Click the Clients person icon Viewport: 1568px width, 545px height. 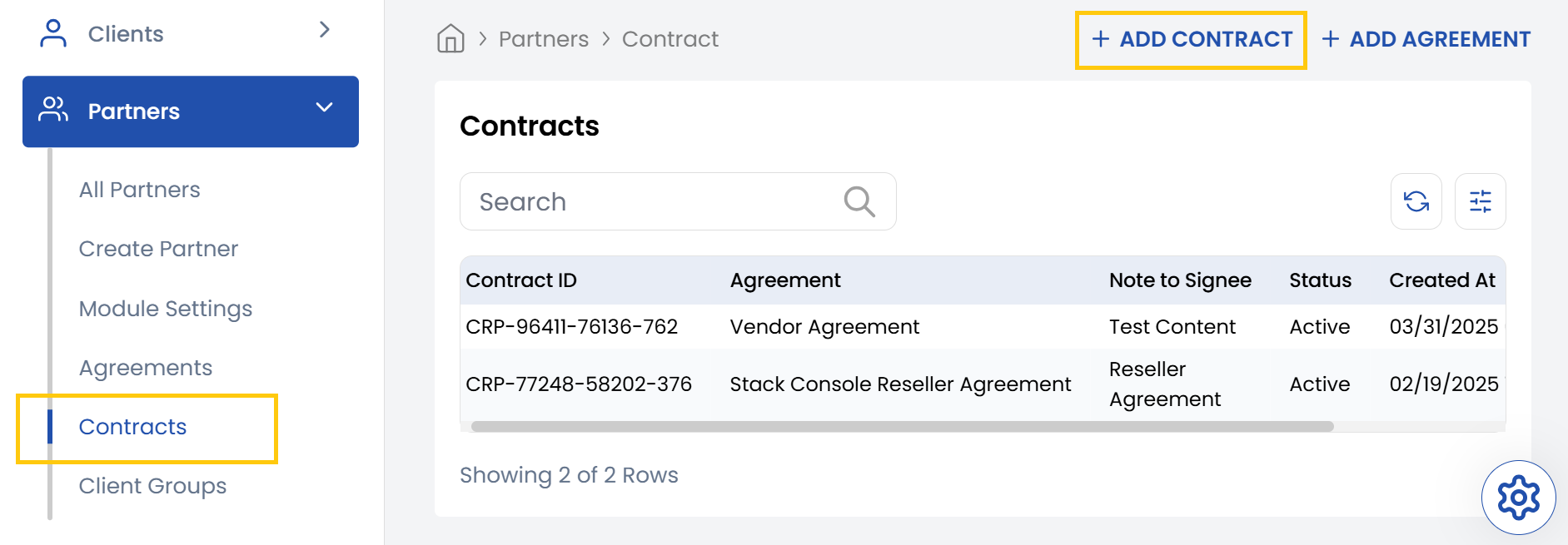[53, 33]
